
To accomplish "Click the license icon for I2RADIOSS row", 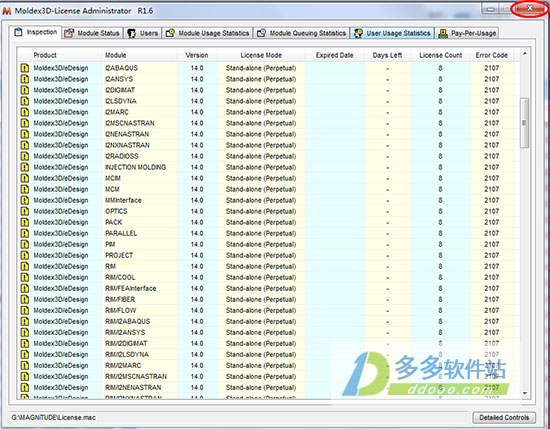I will tap(24, 156).
